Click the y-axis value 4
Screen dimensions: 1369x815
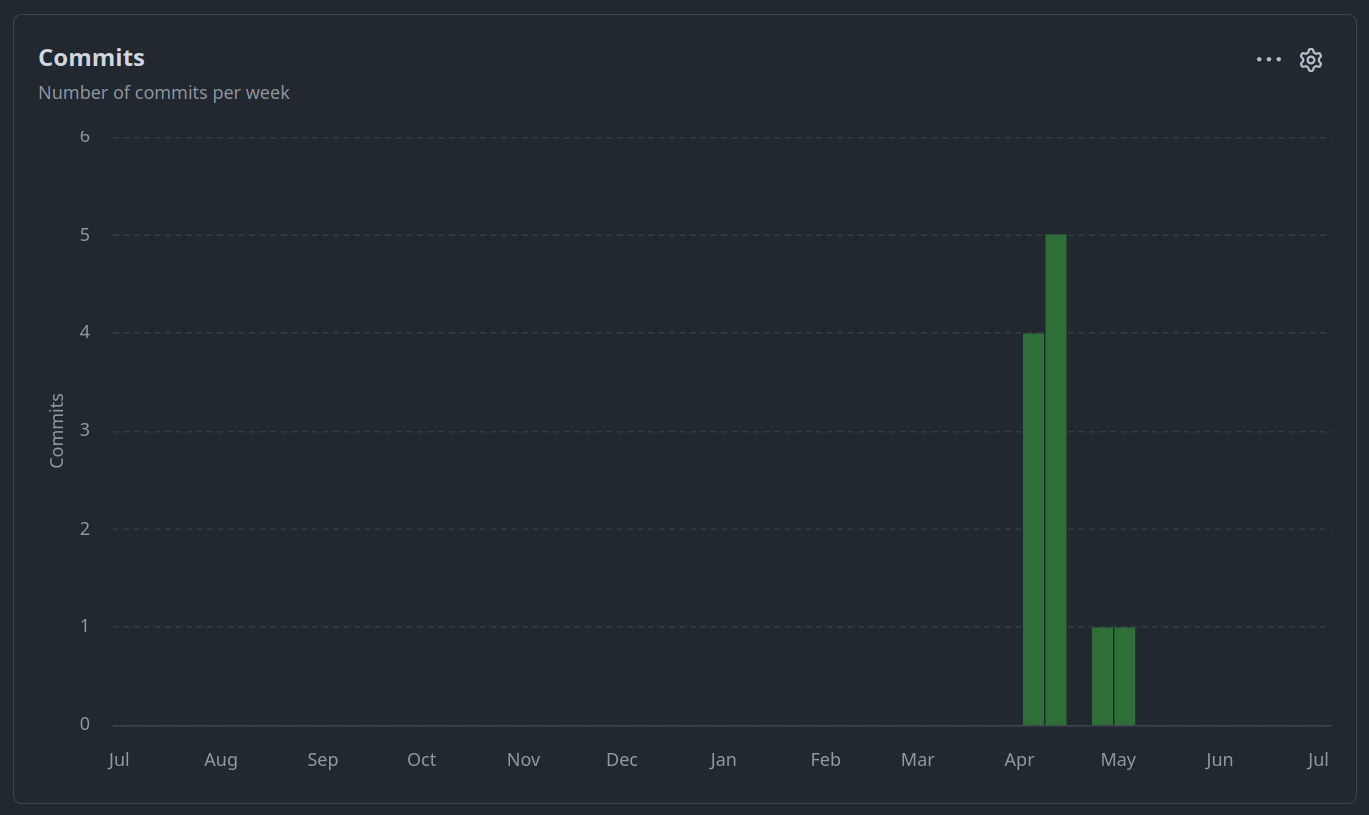point(85,332)
